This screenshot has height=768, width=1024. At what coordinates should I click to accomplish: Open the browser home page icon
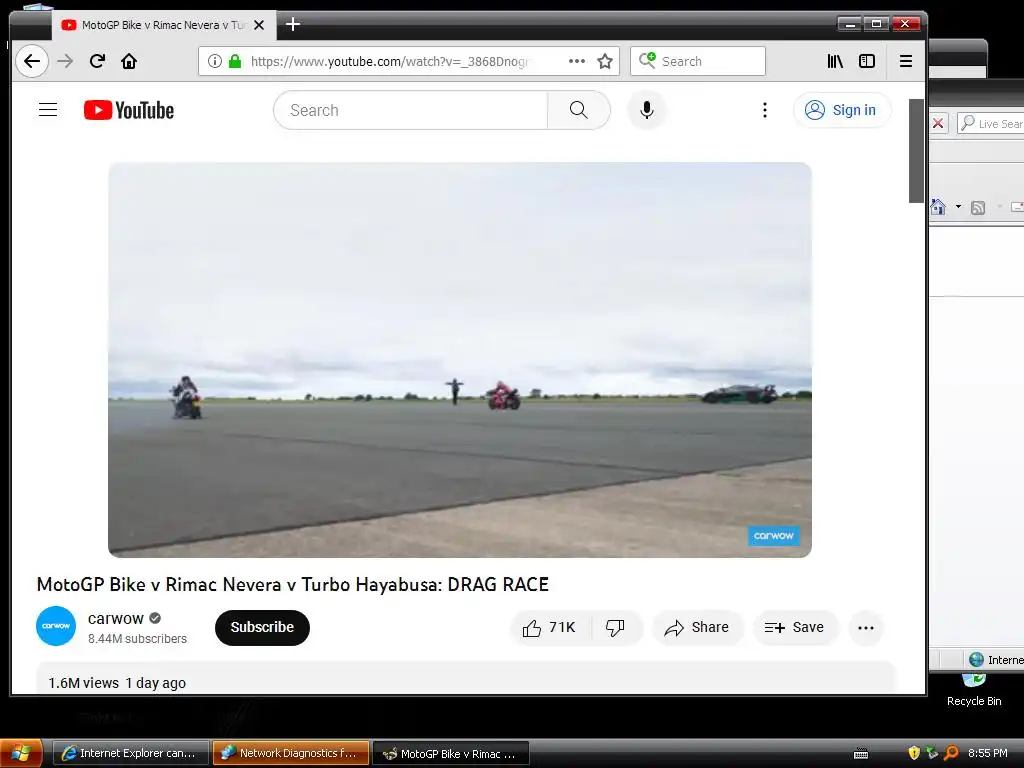pos(129,61)
